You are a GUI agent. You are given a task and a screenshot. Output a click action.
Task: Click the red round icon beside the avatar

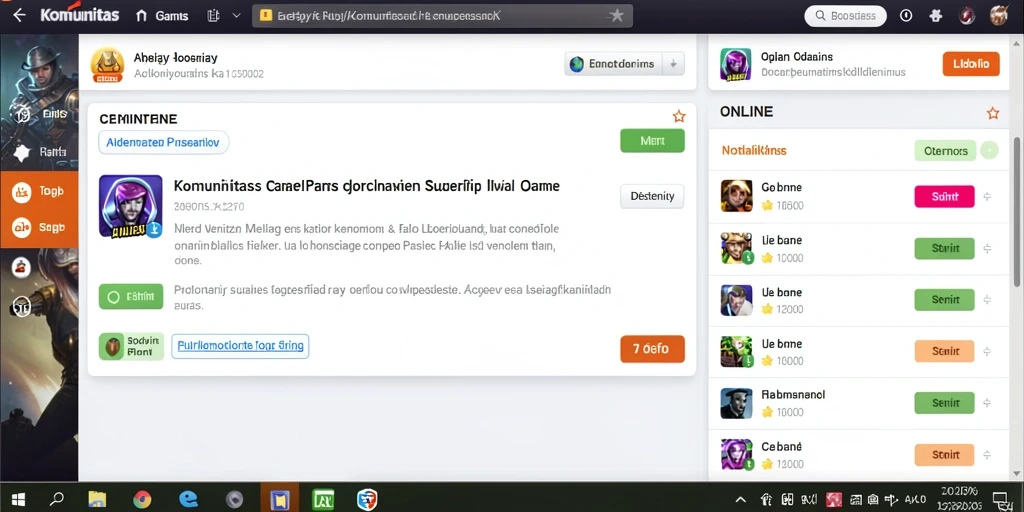click(967, 16)
